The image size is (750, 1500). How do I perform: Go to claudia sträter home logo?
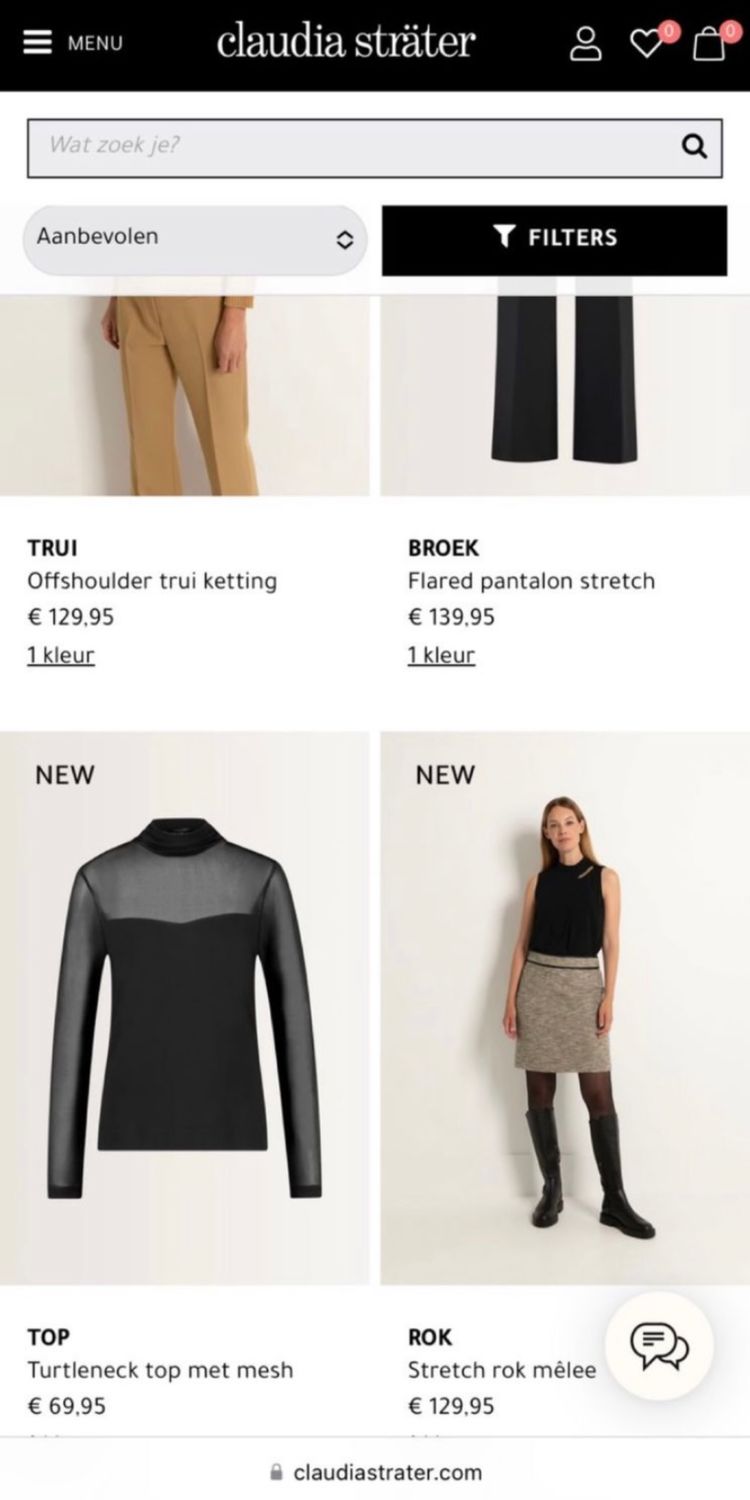point(346,42)
